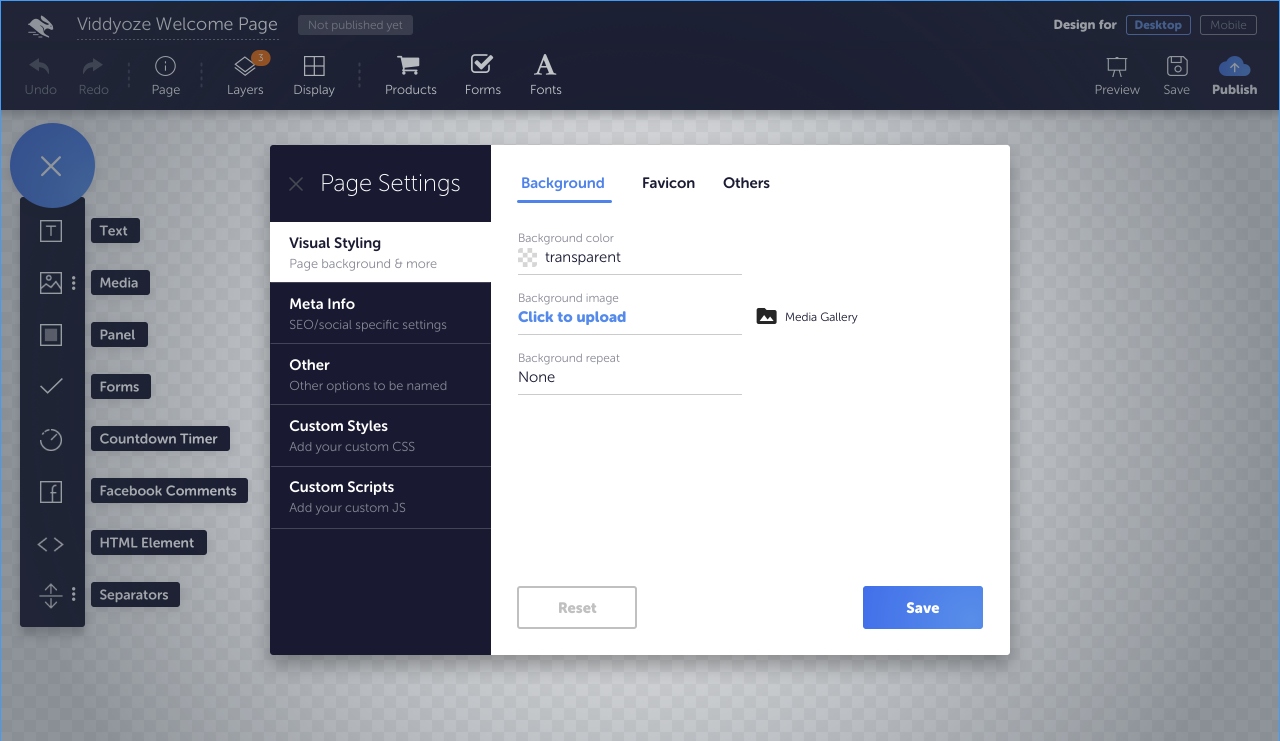Add an HTML Element from sidebar
Screen dimensions: 1280x741
click(51, 543)
